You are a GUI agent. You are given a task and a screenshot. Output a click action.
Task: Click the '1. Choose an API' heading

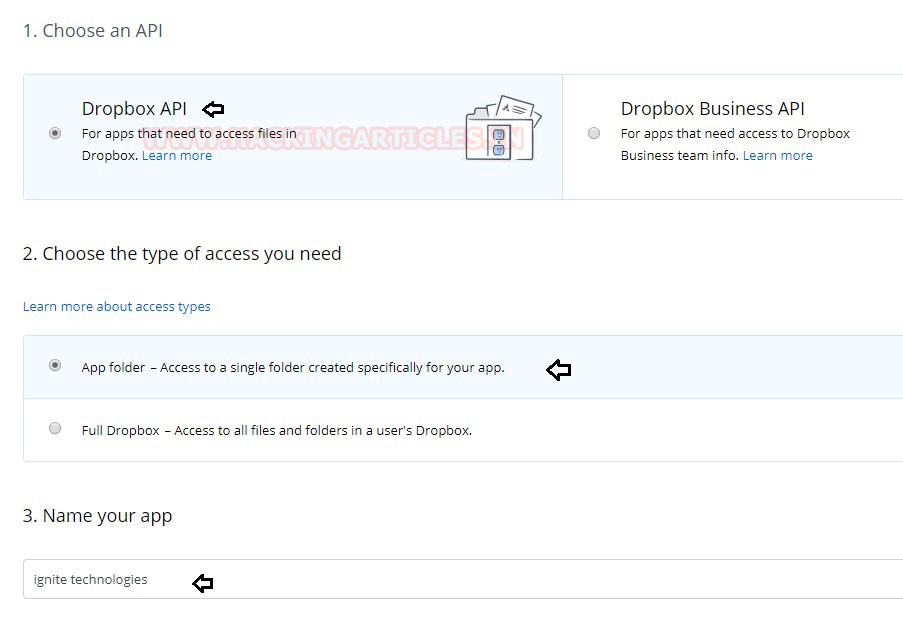(93, 31)
